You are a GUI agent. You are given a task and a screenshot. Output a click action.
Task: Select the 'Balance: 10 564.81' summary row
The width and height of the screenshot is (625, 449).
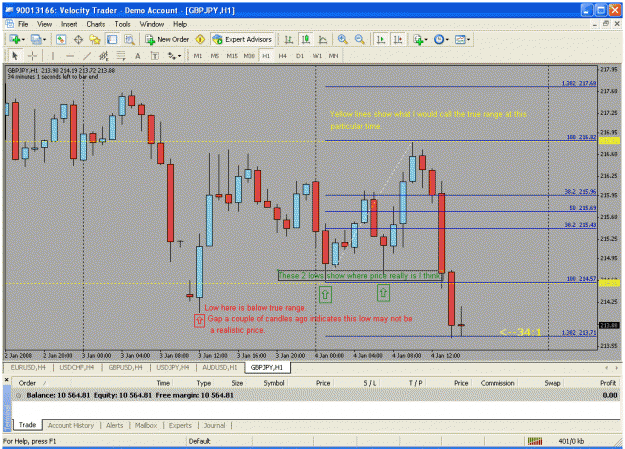316,395
